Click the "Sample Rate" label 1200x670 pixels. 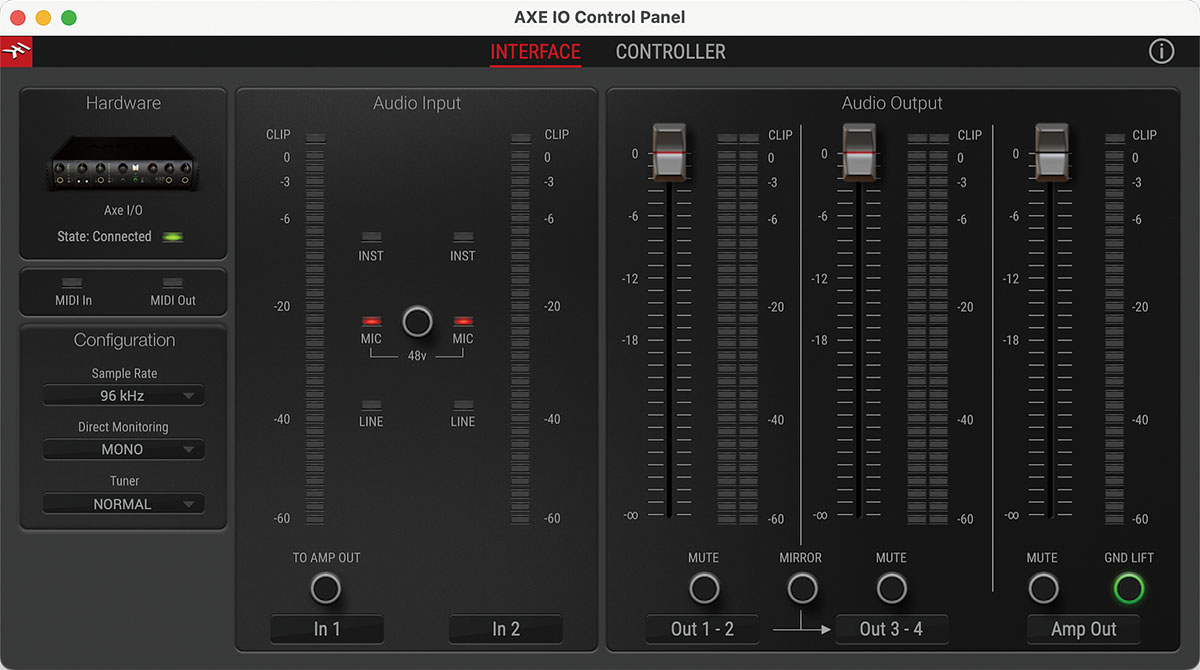click(124, 373)
